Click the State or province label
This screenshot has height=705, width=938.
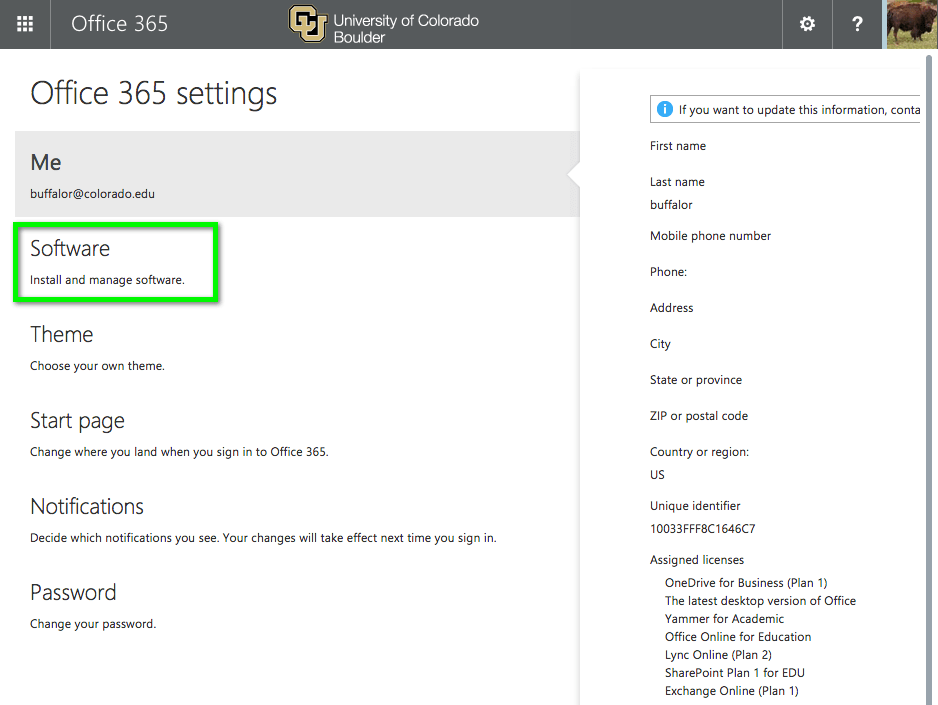(696, 380)
